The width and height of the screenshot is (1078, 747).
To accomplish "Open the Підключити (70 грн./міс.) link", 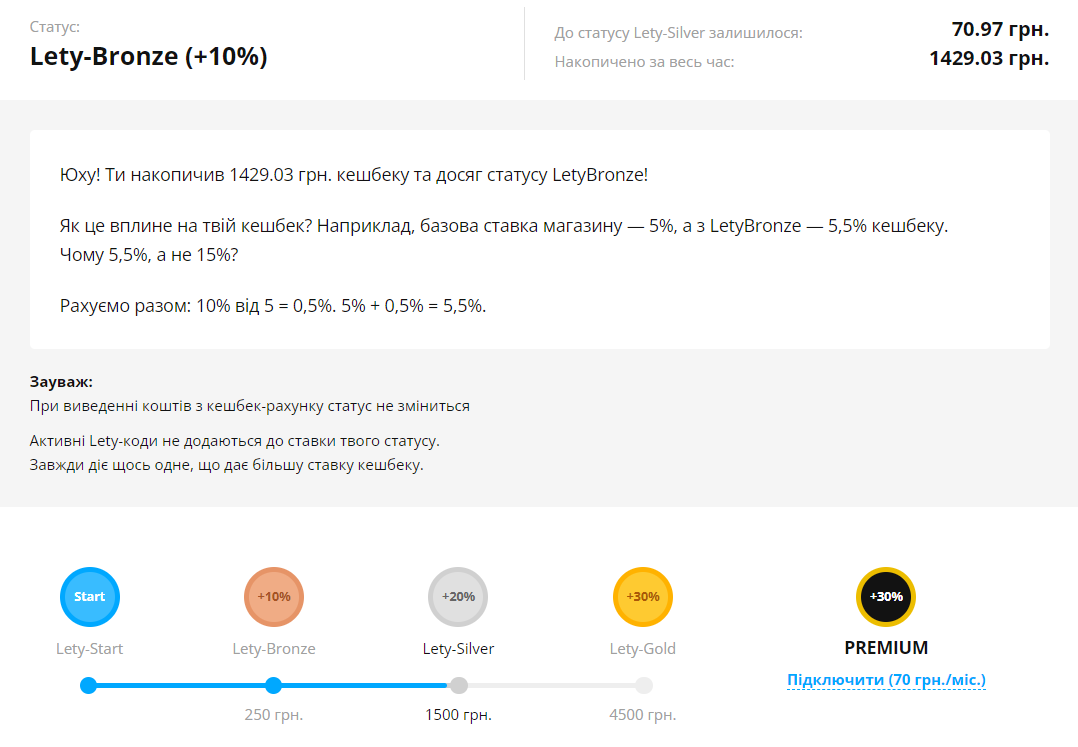I will pos(885,679).
